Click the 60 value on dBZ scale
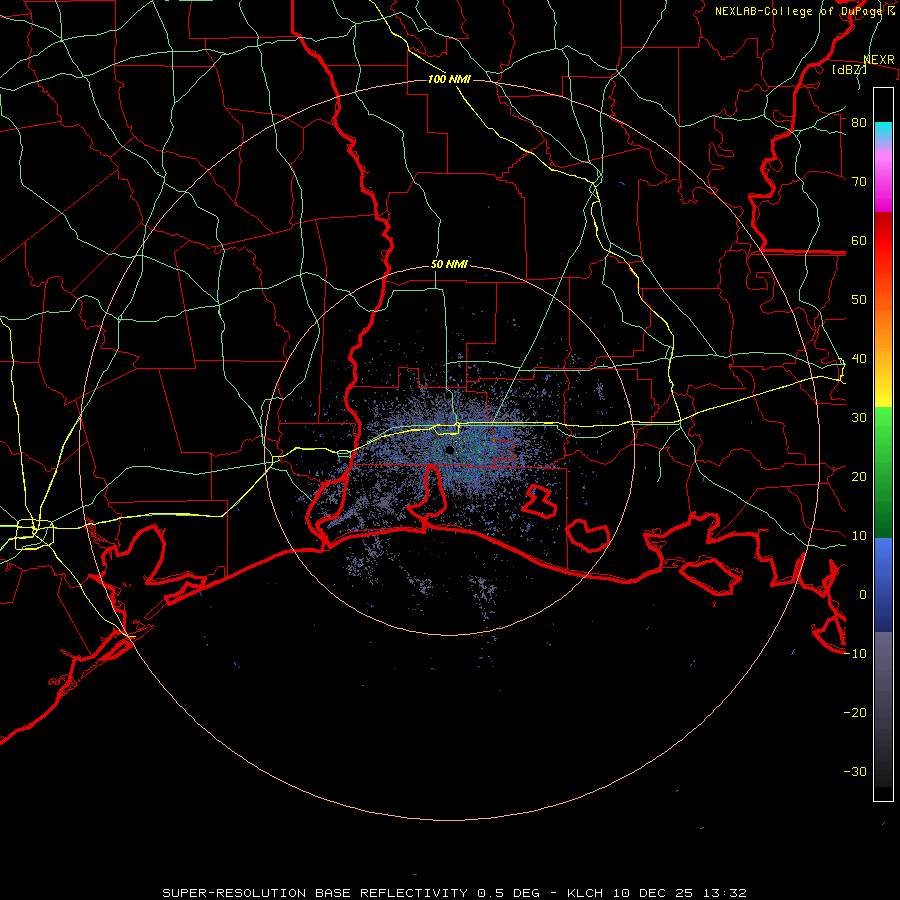 coord(859,241)
